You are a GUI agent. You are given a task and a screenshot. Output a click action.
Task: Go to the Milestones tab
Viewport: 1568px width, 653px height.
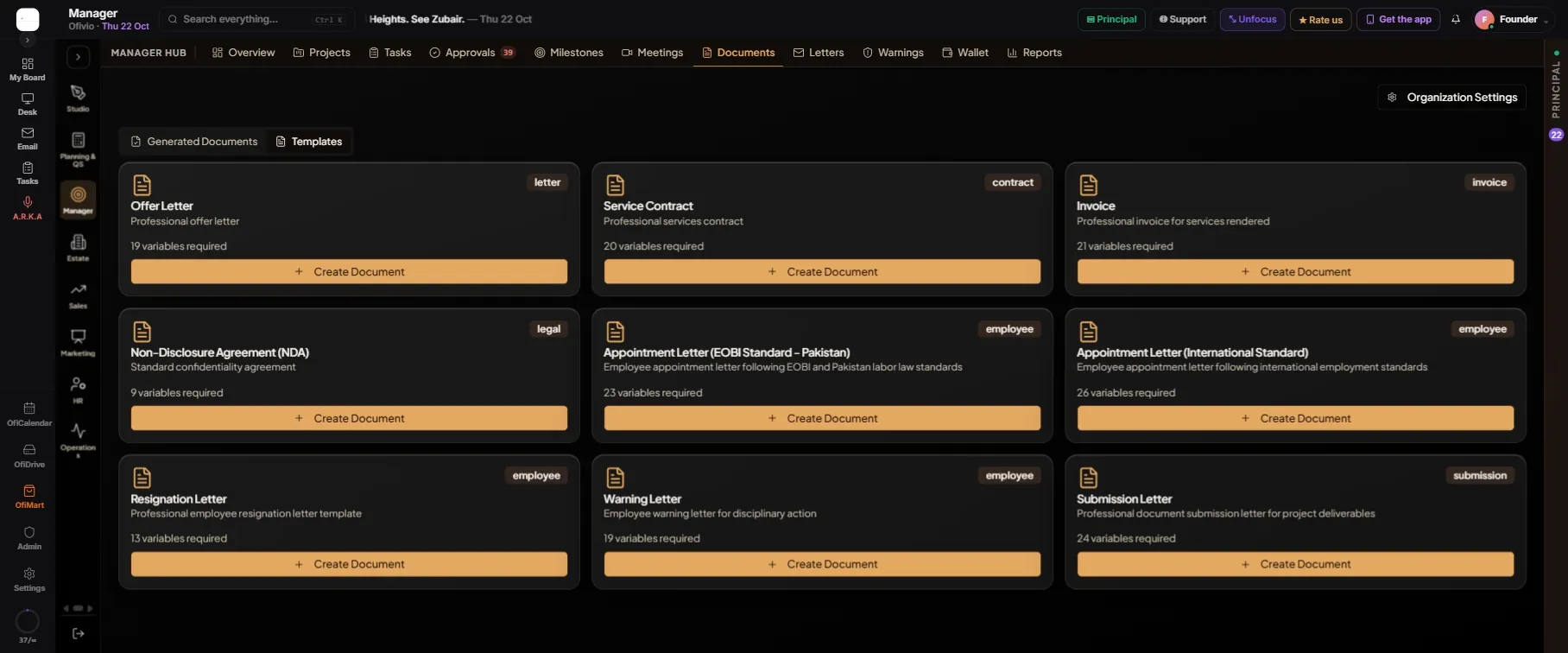(x=569, y=53)
